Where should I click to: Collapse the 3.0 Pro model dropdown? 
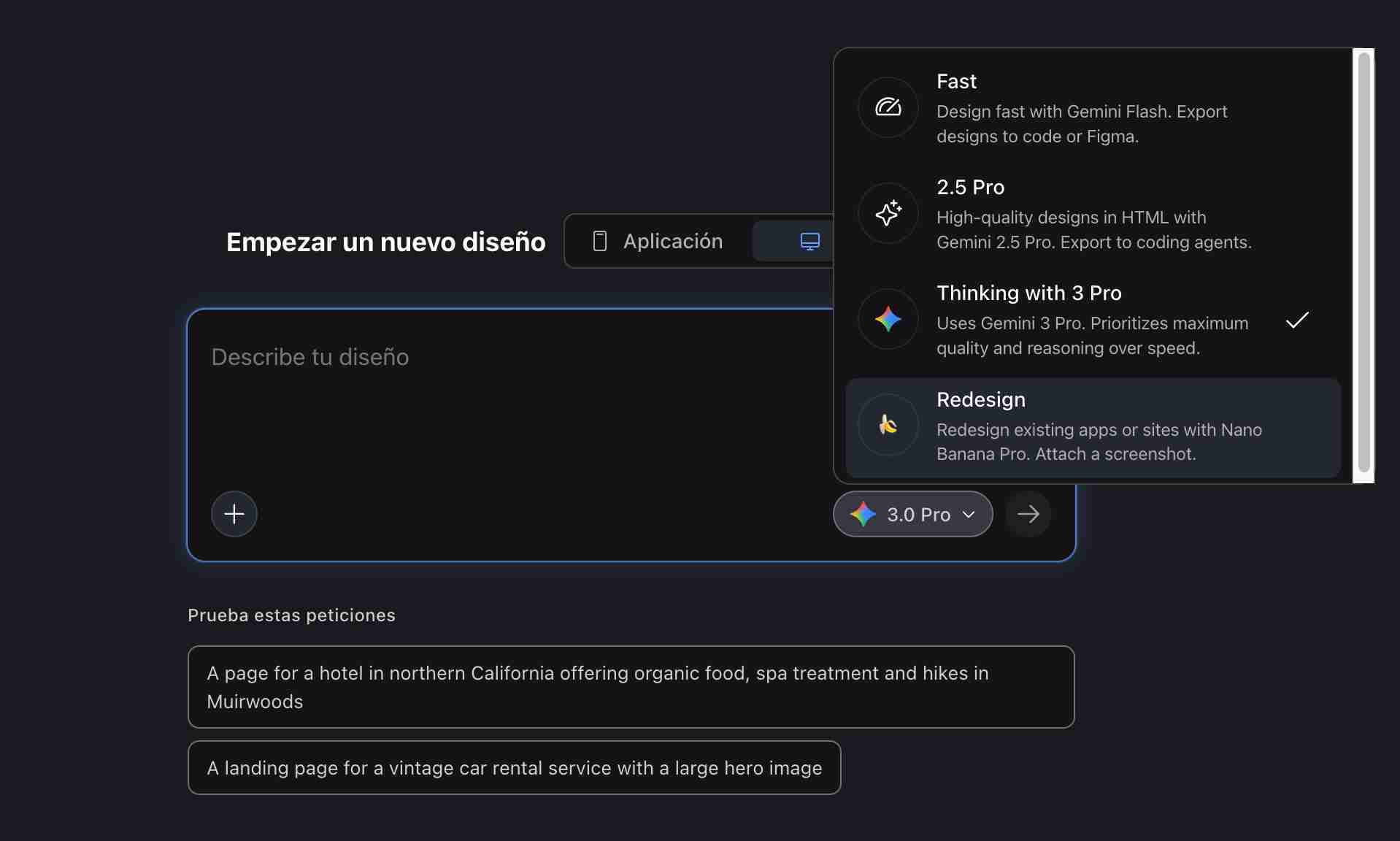[x=912, y=514]
